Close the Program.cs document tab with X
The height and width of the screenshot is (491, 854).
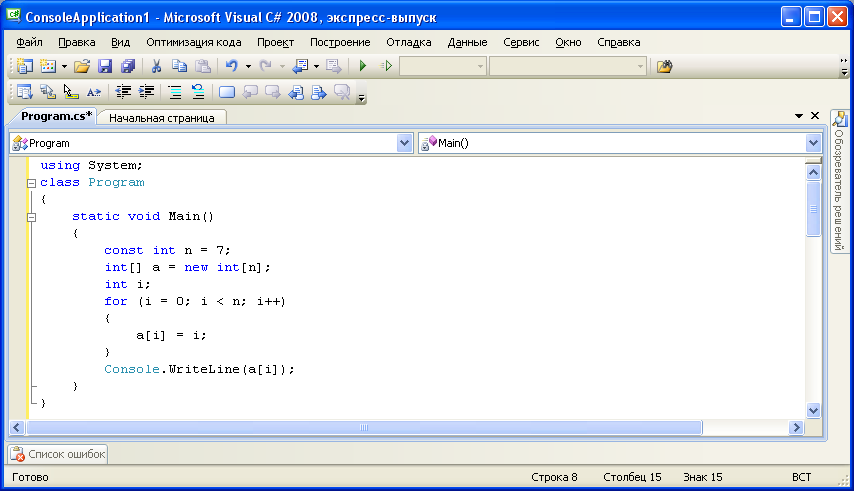point(815,115)
